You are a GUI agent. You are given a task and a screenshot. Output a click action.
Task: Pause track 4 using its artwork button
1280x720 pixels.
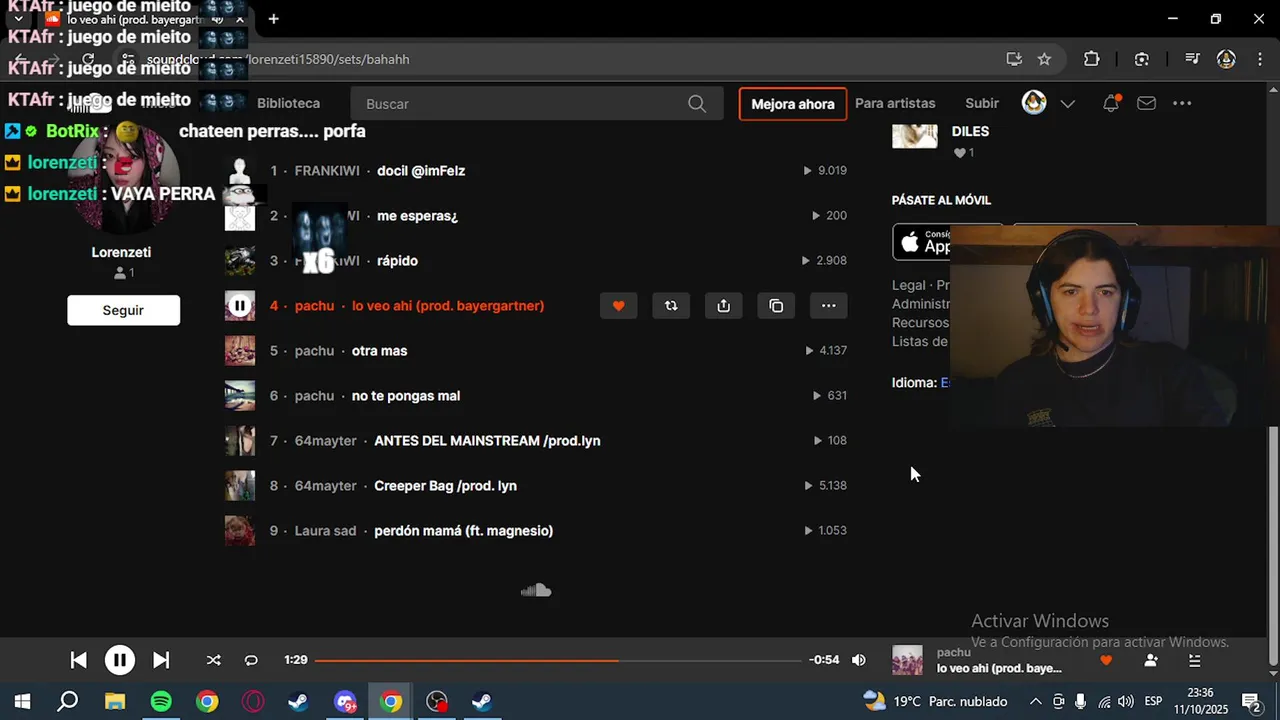click(x=240, y=306)
